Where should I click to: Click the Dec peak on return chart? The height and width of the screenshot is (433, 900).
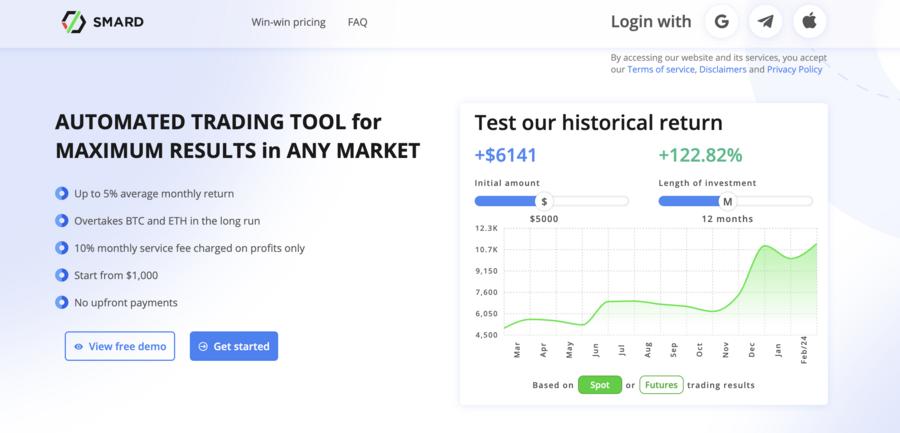pos(765,246)
